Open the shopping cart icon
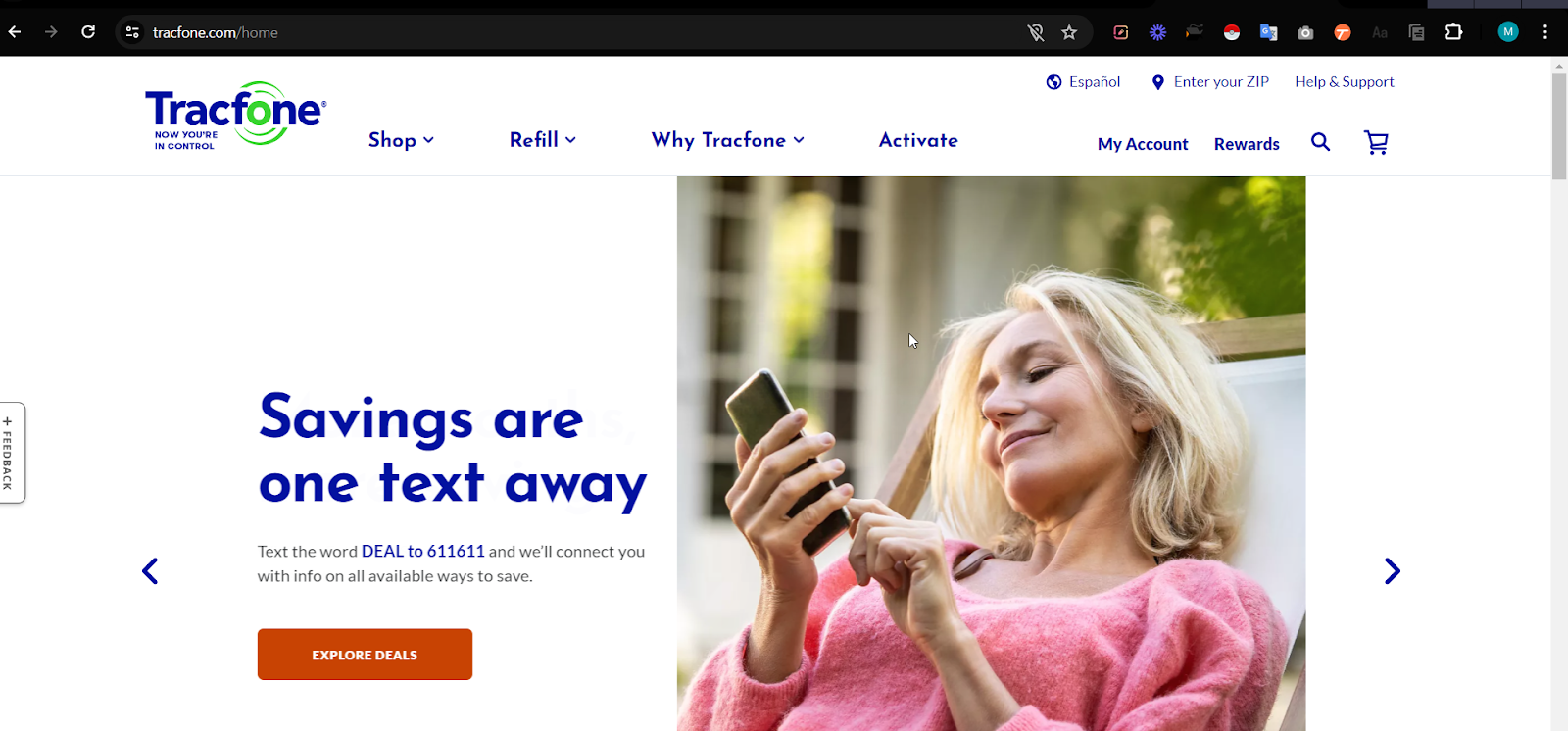This screenshot has width=1568, height=731. [x=1376, y=143]
